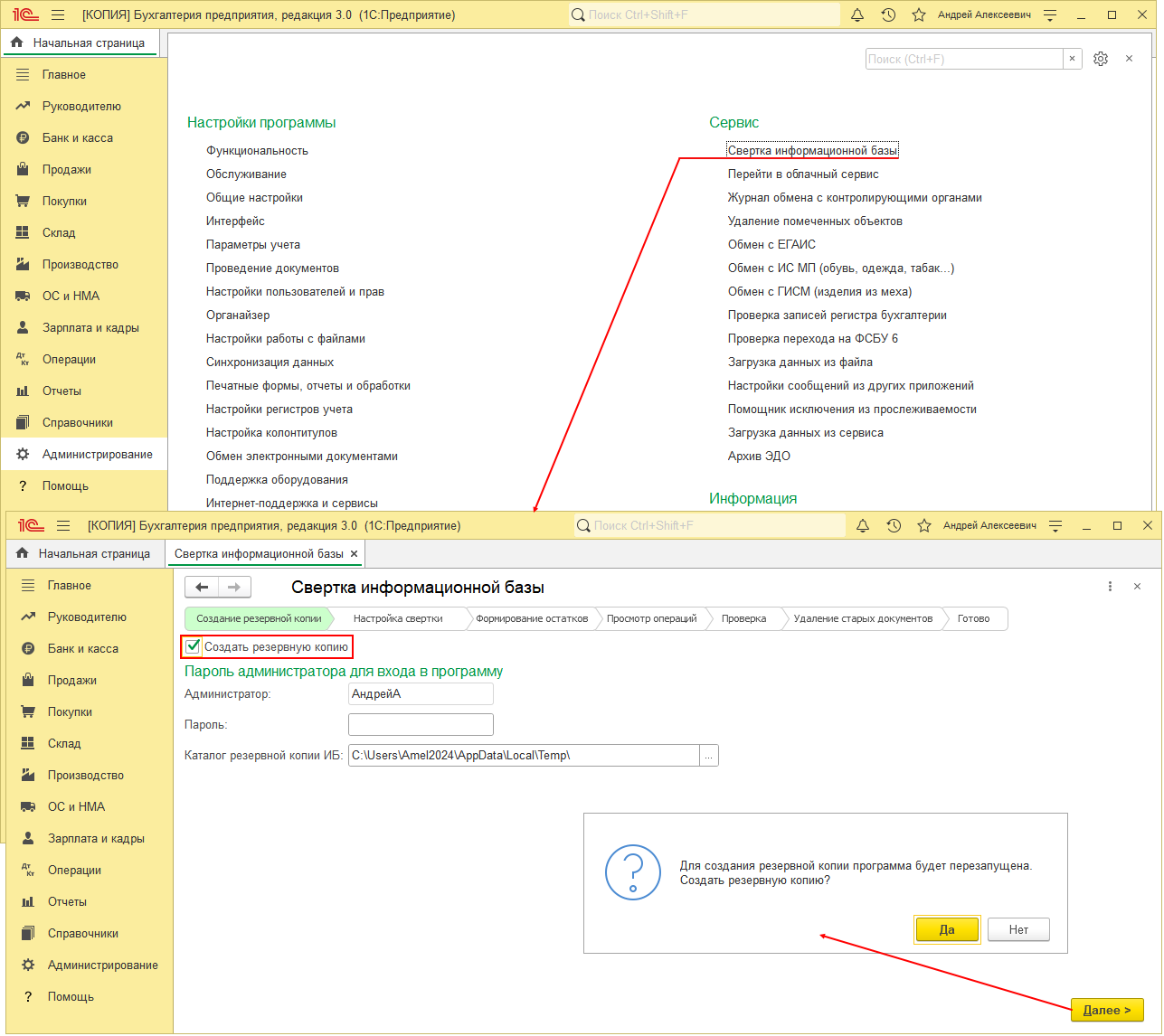
Task: Open the service menu icon in upper window
Action: (1050, 15)
